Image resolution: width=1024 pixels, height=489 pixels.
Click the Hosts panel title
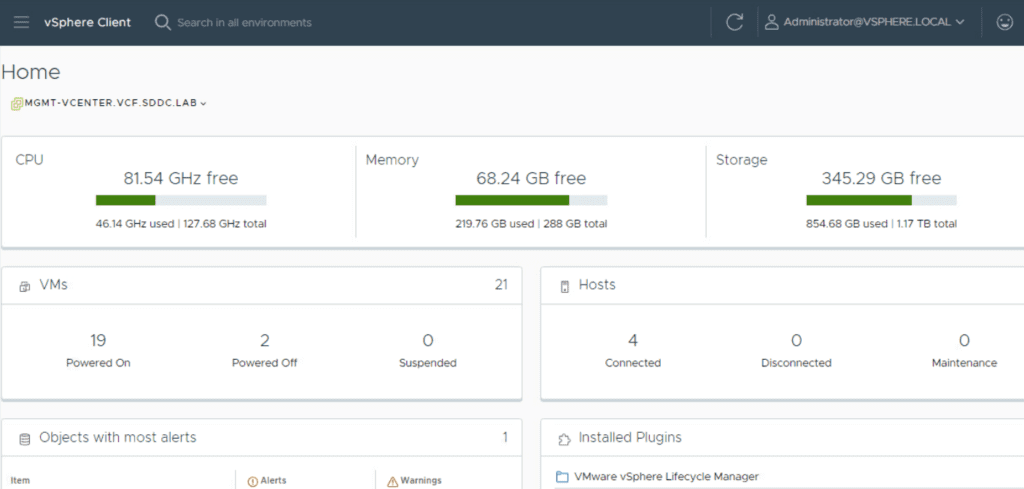[597, 285]
